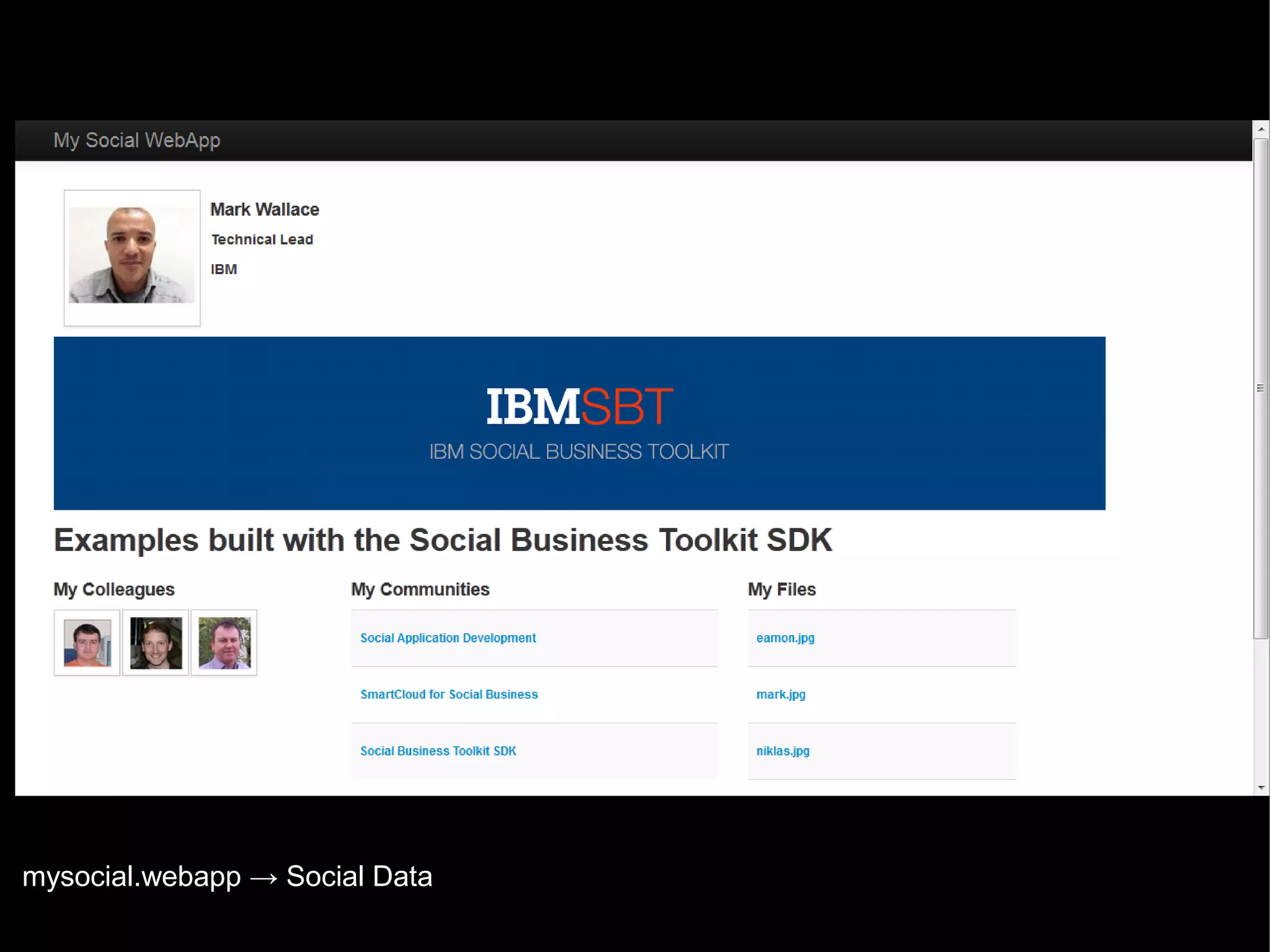1270x952 pixels.
Task: Click the My Files section heading
Action: pos(782,589)
